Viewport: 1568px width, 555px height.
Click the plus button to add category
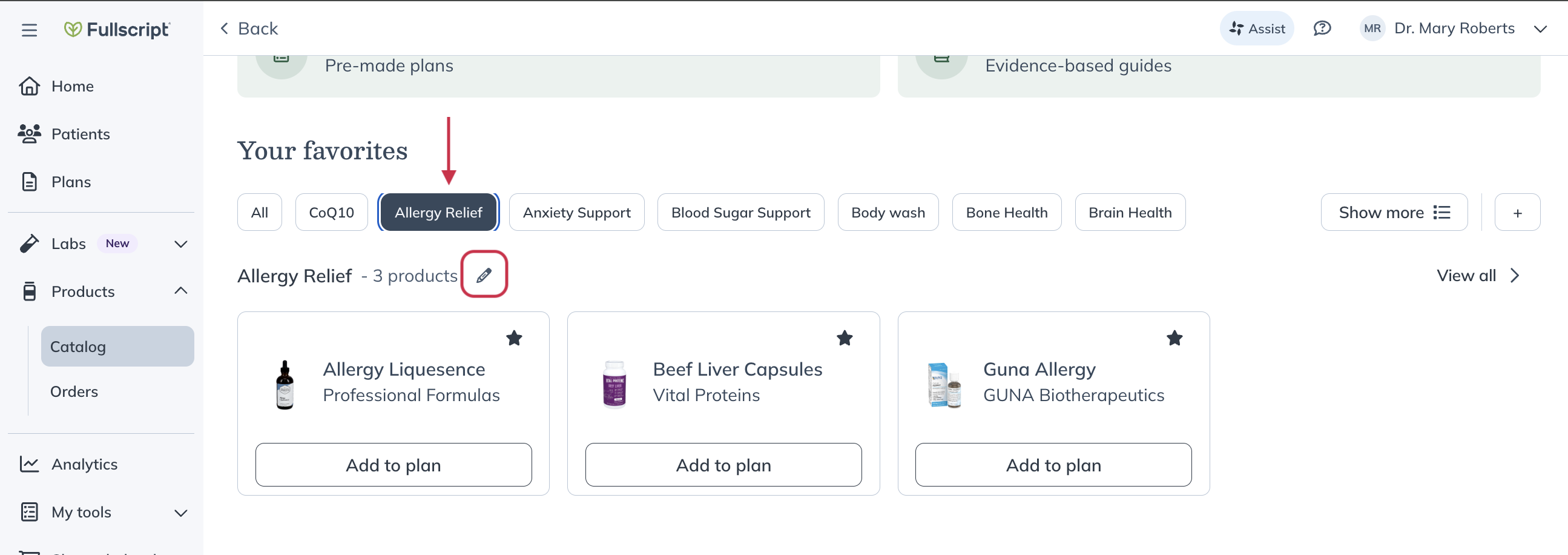tap(1517, 212)
